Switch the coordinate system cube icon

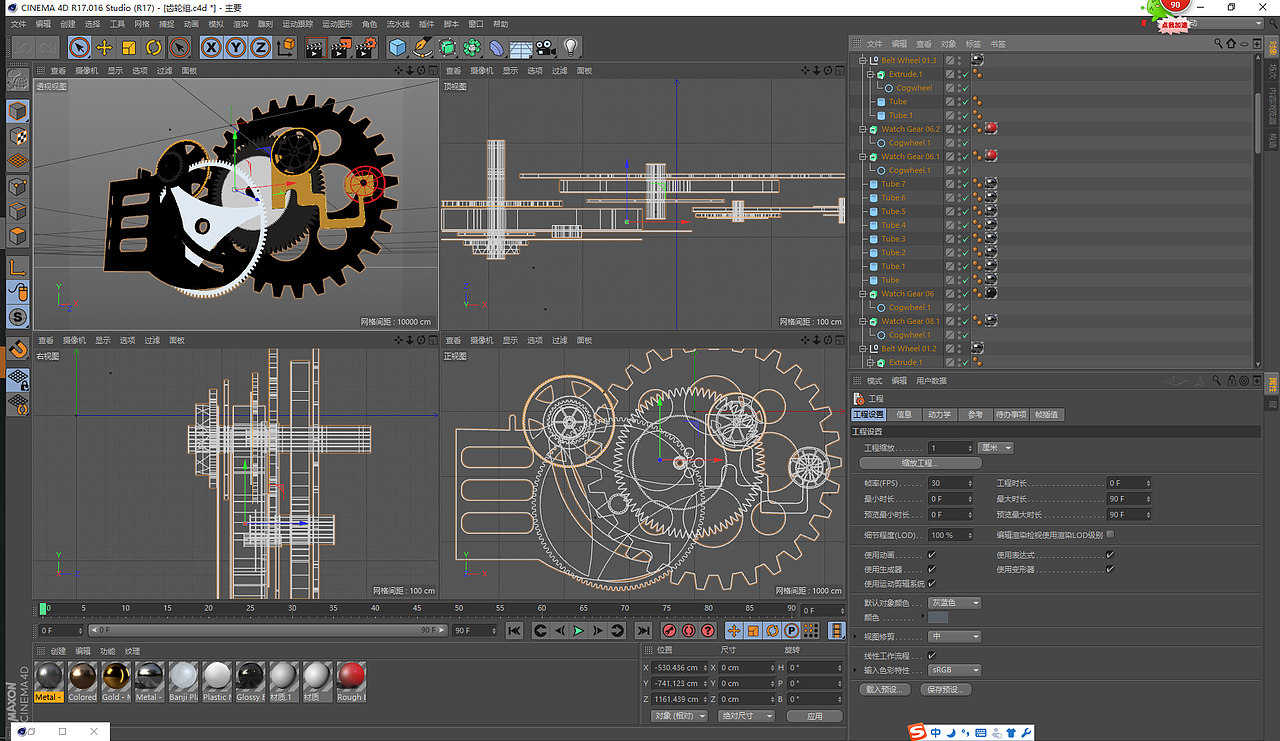(286, 47)
